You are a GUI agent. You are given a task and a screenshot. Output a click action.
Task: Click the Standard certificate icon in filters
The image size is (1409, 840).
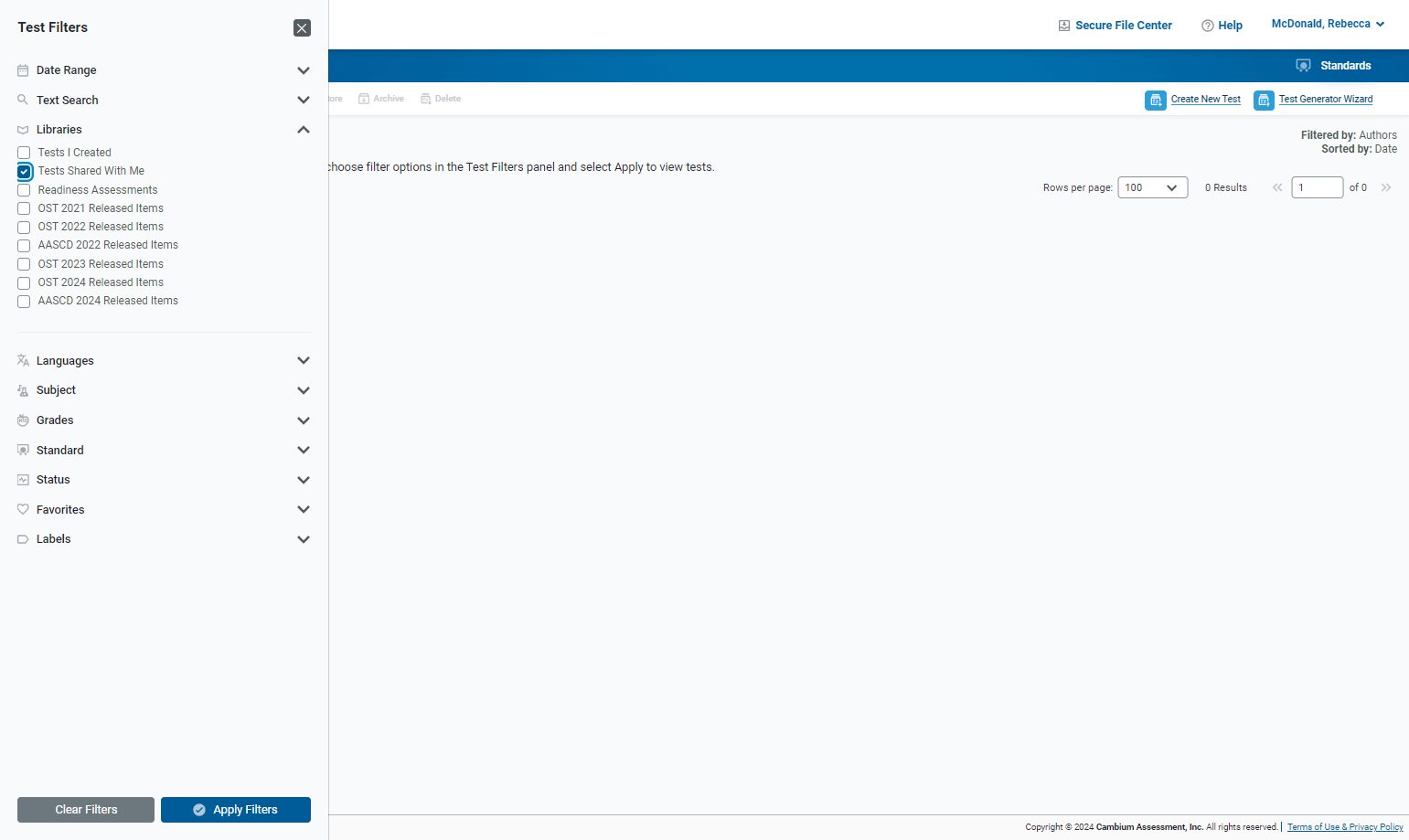coord(23,451)
